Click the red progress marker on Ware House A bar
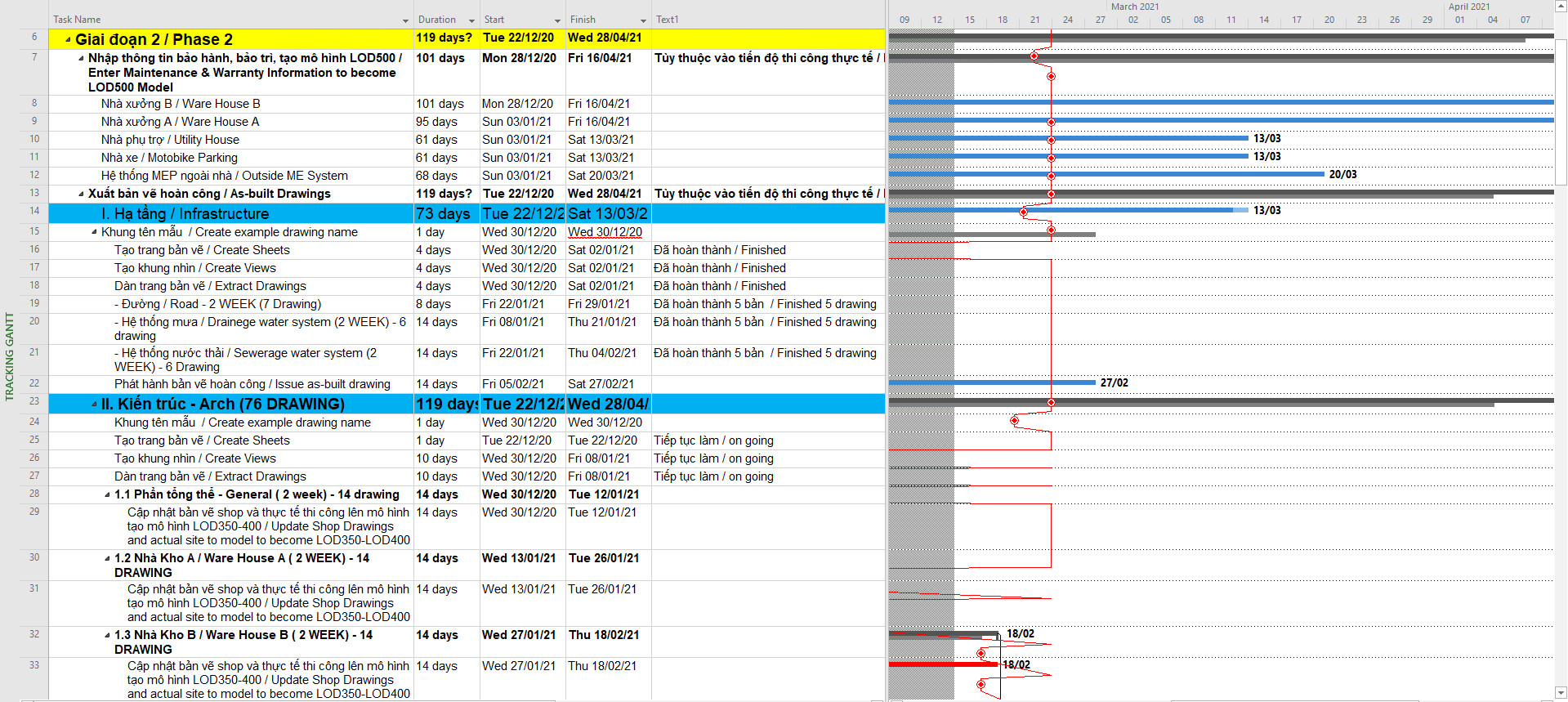 pos(1051,122)
